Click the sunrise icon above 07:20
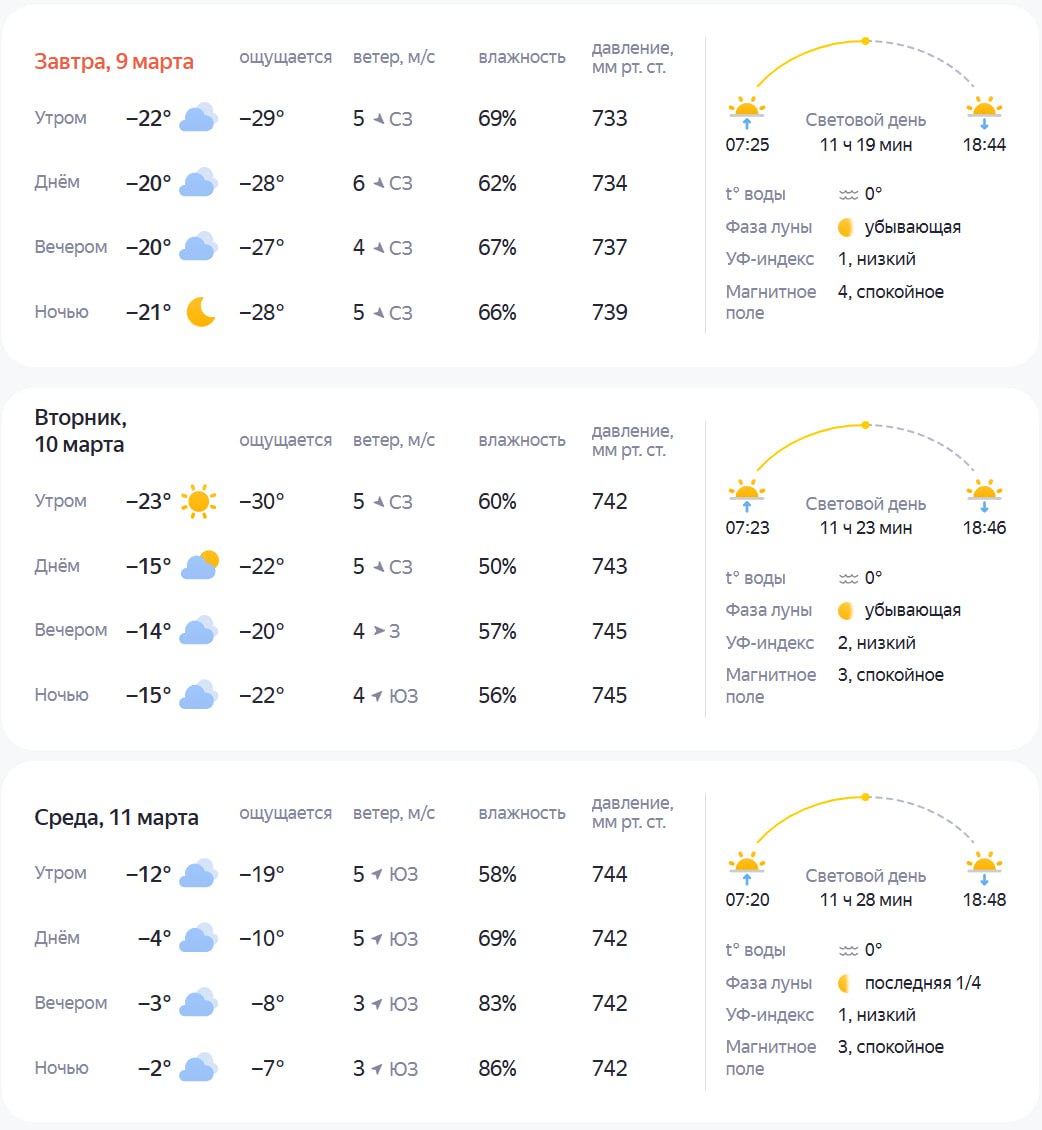Viewport: 1042px width, 1130px height. click(x=746, y=867)
